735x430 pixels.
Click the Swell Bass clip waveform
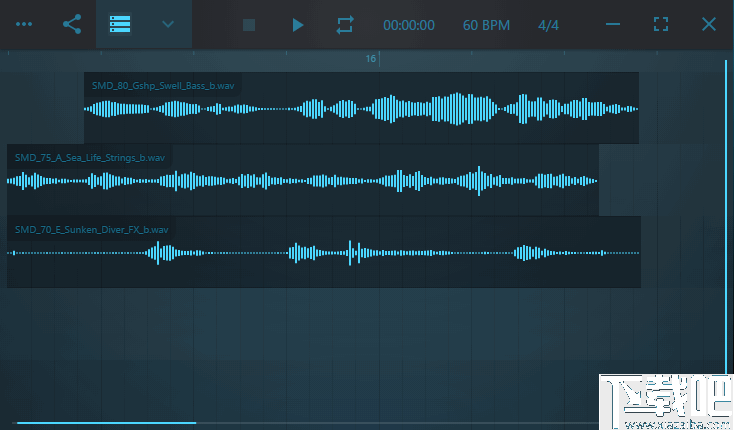click(361, 109)
